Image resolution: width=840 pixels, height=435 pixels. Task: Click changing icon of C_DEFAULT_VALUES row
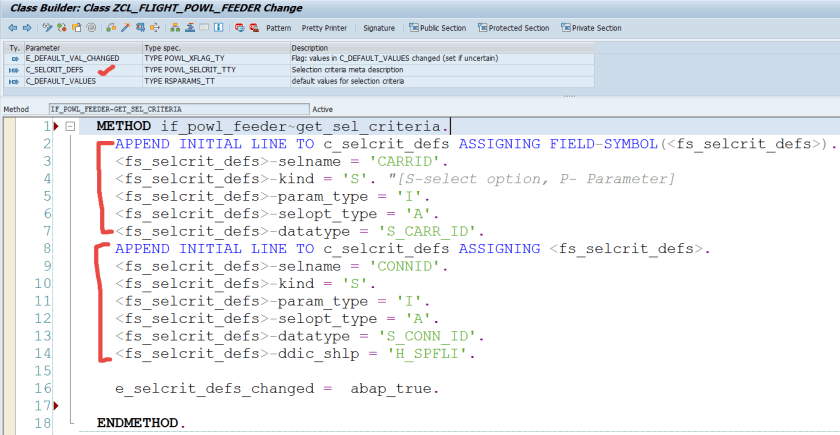pos(14,81)
